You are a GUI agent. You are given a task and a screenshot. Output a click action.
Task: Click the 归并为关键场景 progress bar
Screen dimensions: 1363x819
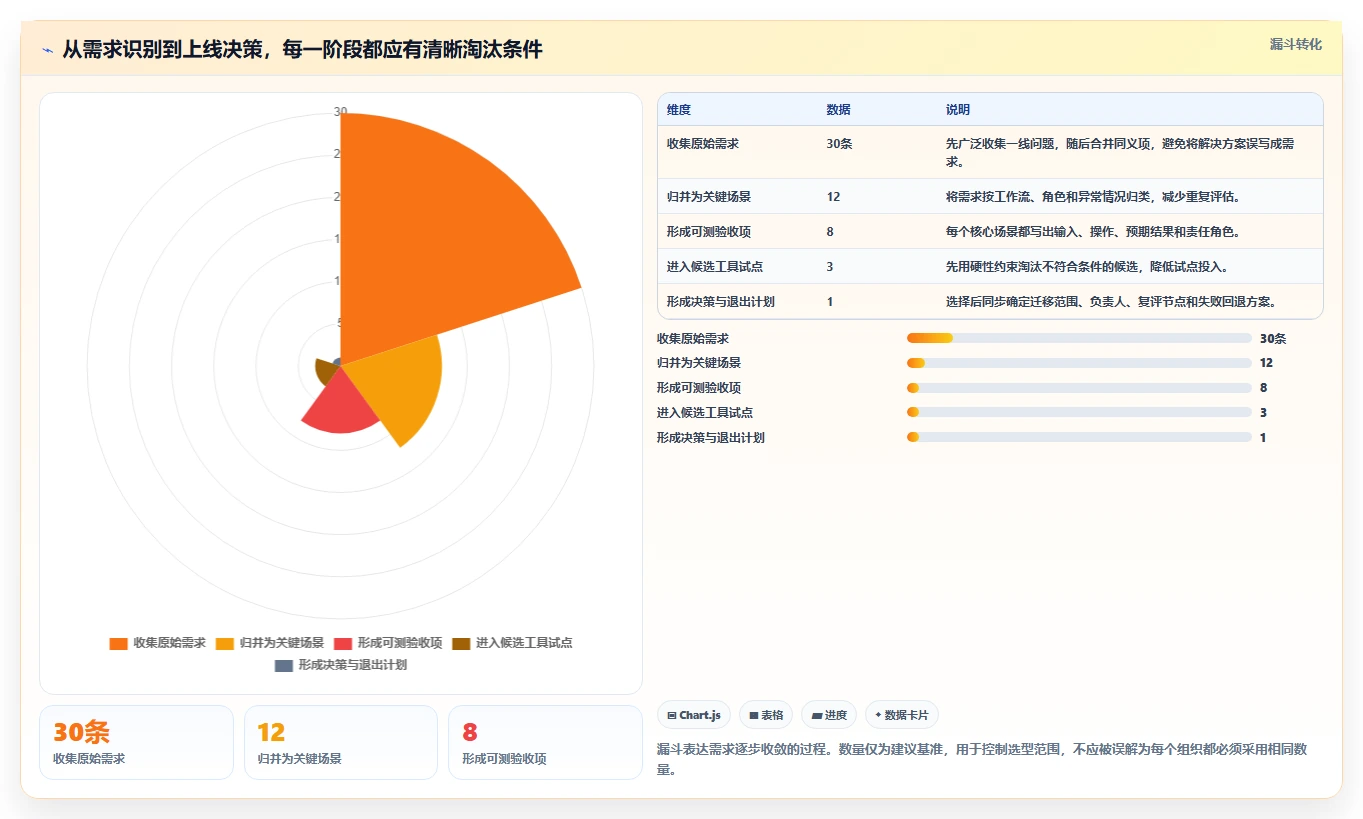(1079, 363)
